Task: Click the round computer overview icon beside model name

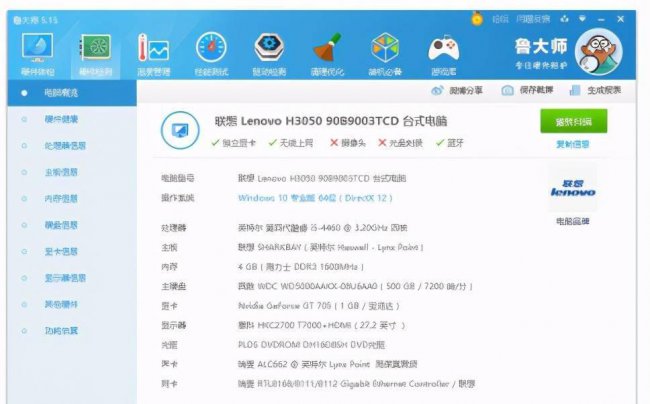Action: click(180, 130)
